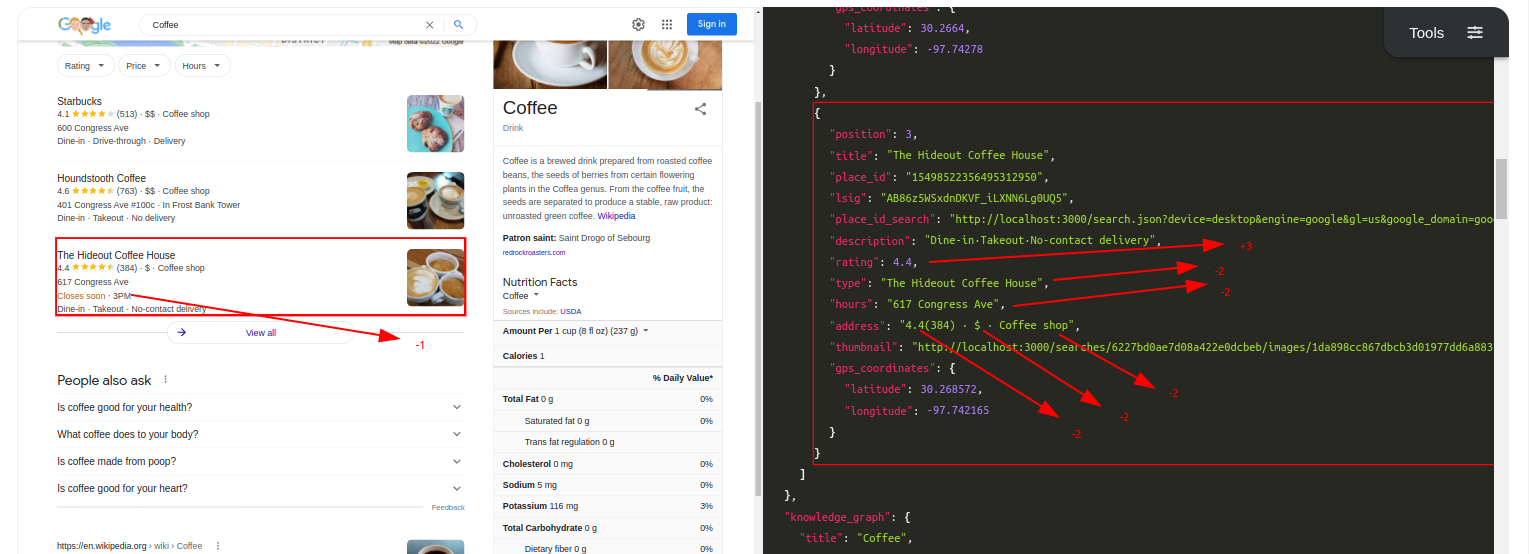Open the Tools panel button
Viewport: 1529px width, 554px height.
[x=1446, y=33]
